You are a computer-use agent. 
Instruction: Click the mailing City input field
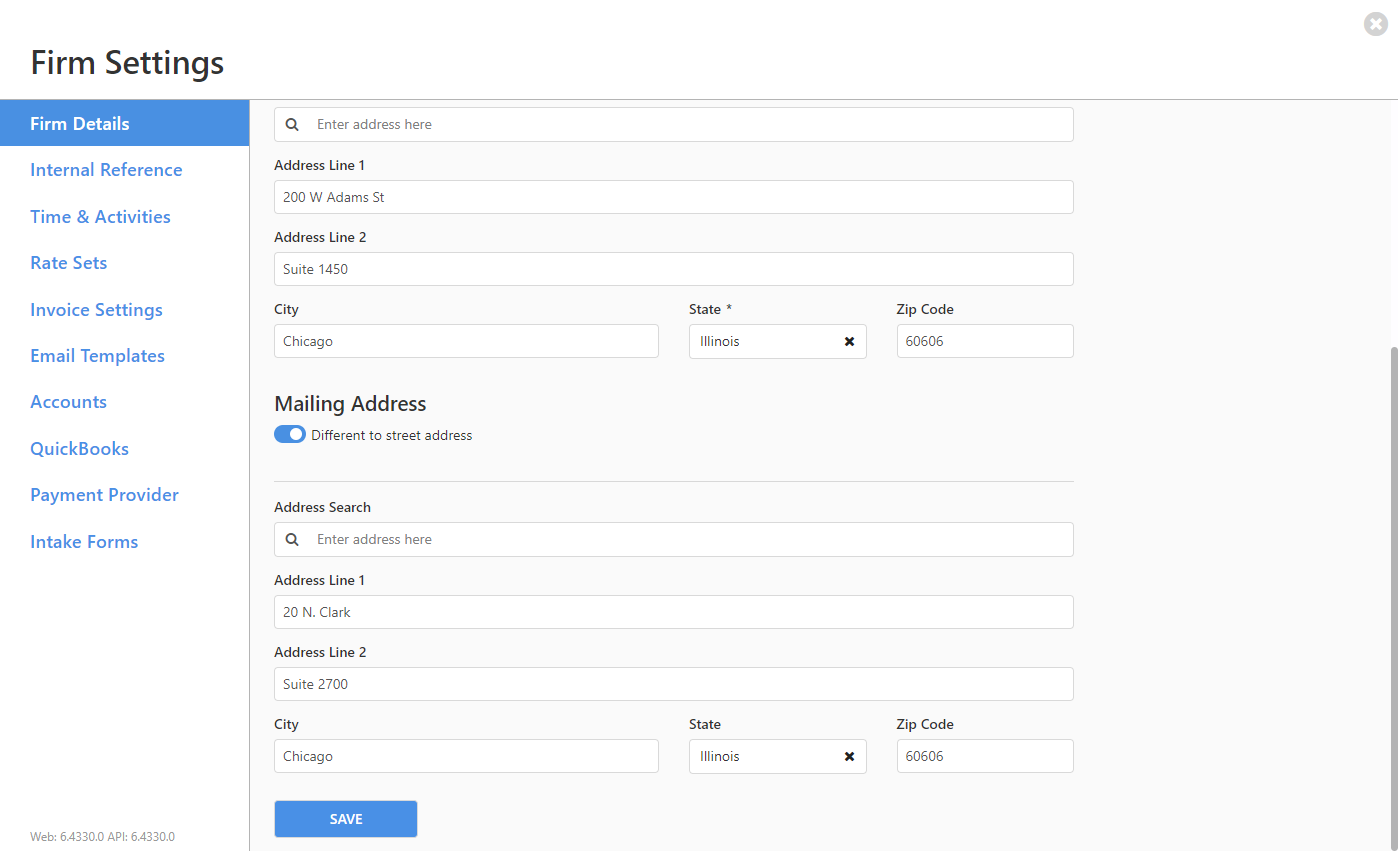click(466, 756)
